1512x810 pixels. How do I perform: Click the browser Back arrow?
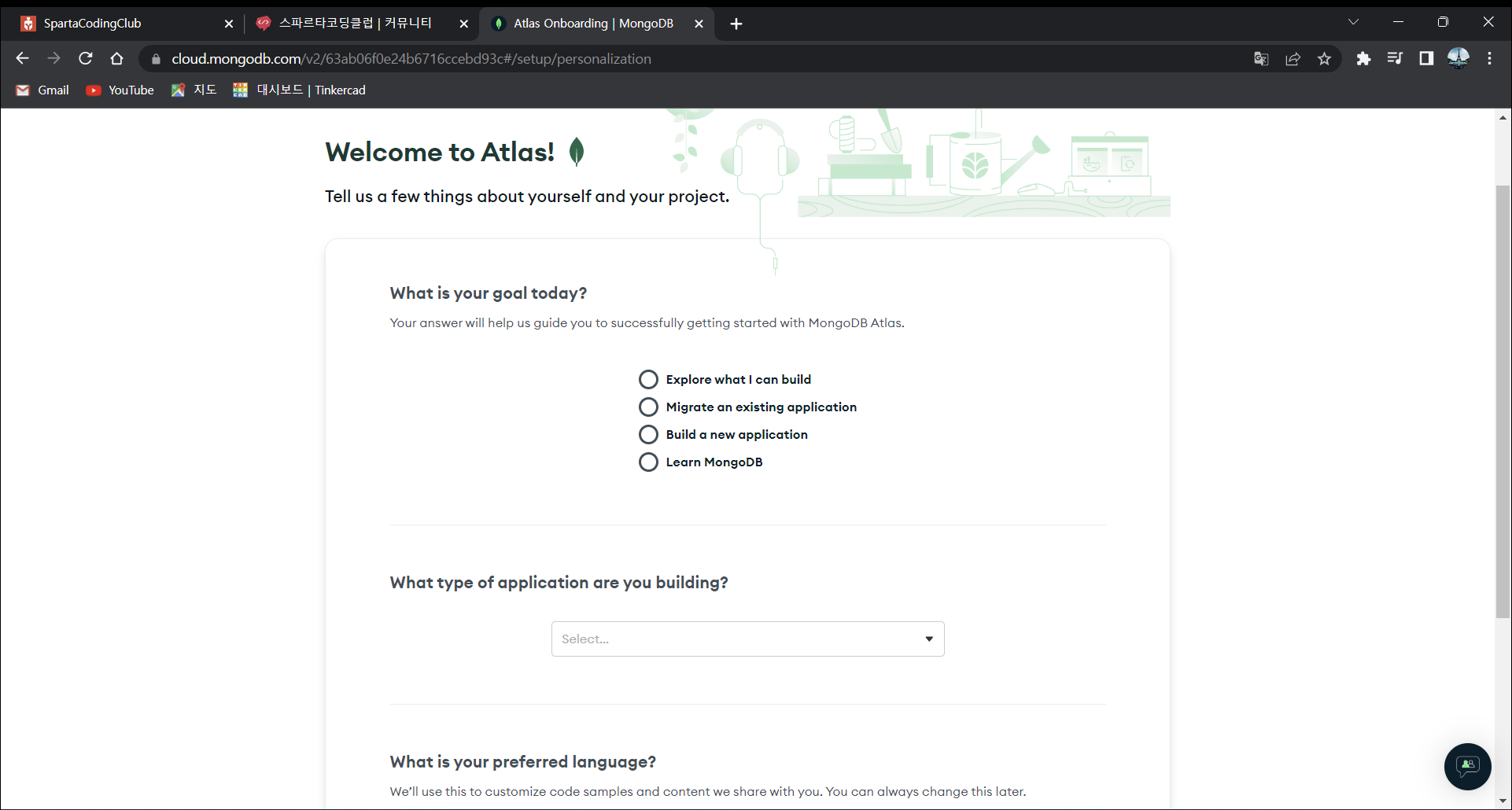coord(22,58)
